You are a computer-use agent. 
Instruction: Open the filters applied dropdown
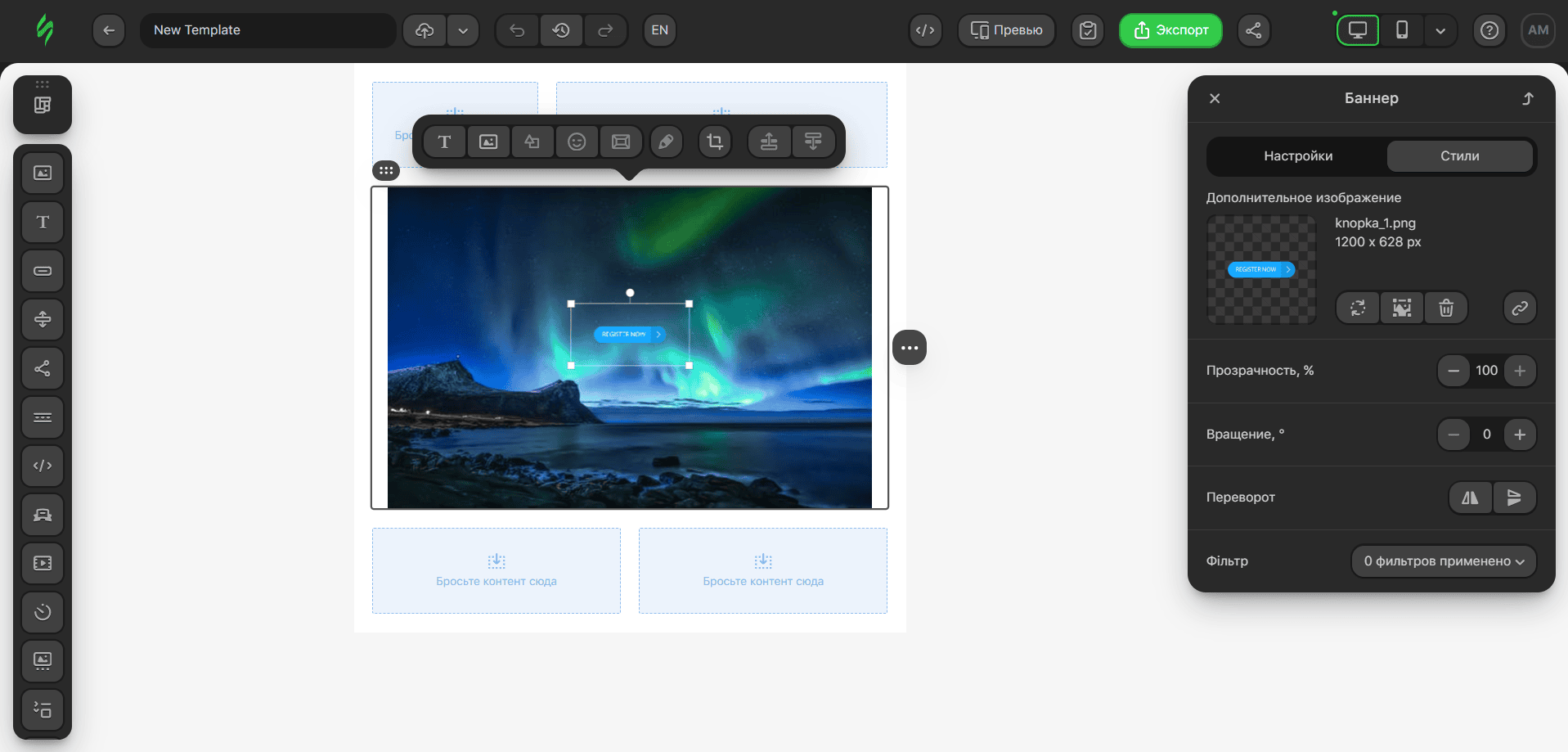tap(1444, 561)
